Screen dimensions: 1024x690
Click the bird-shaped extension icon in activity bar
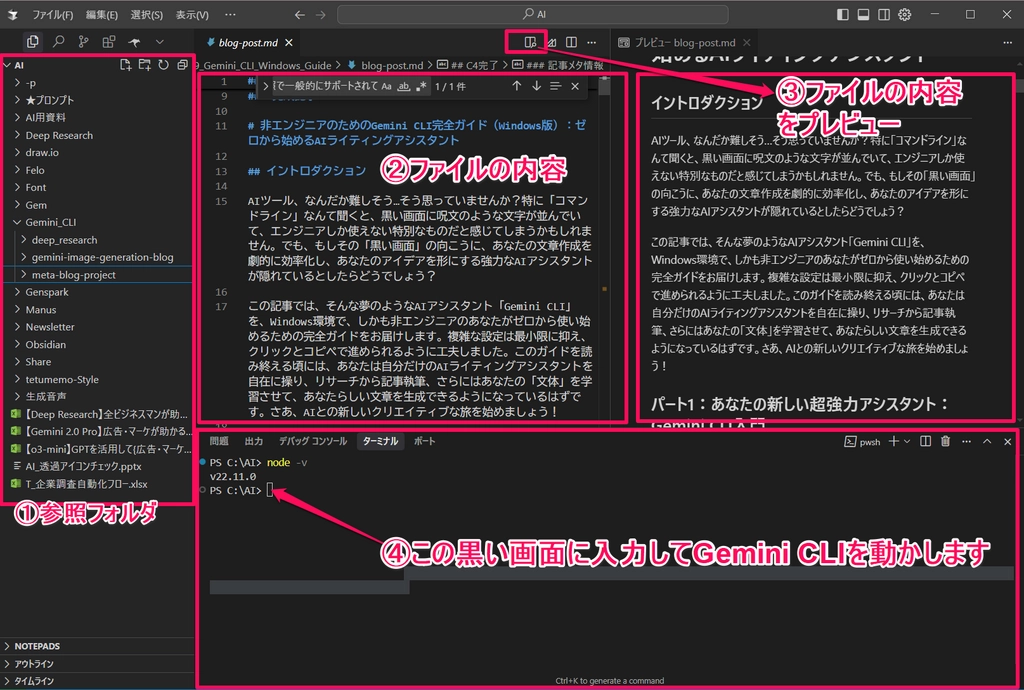(x=135, y=42)
